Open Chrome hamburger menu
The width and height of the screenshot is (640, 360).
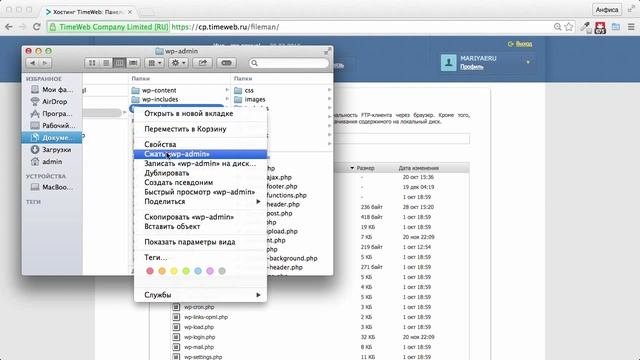click(x=631, y=27)
